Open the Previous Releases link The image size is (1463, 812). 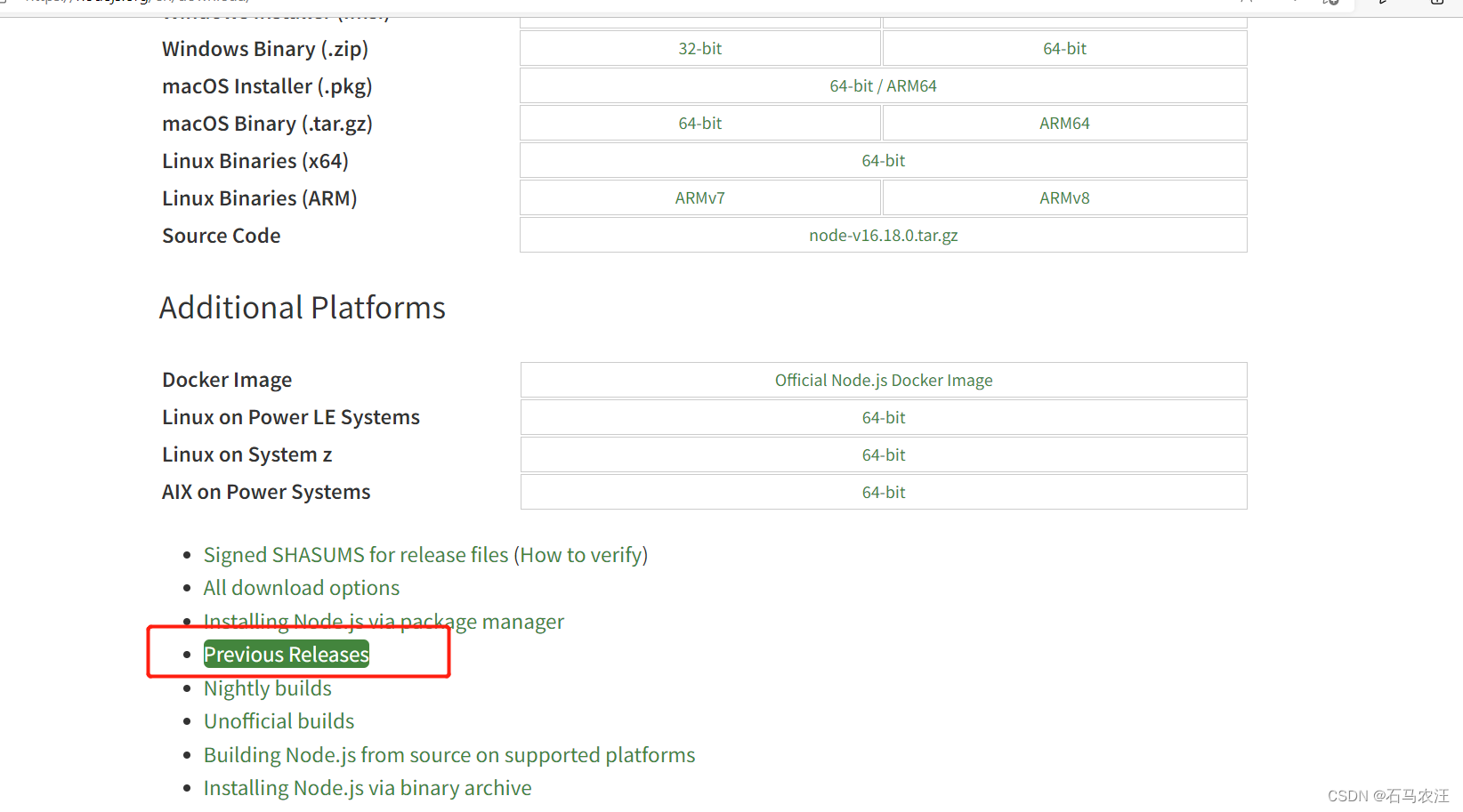coord(287,655)
